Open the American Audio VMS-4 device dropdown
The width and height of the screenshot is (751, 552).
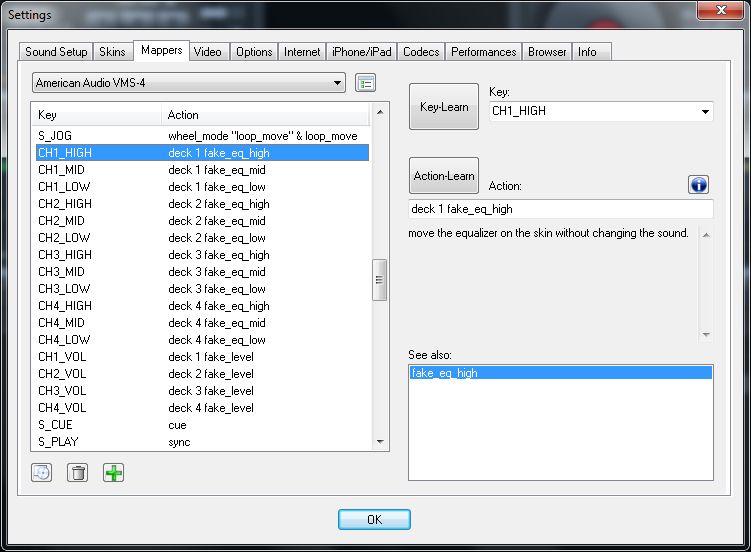pyautogui.click(x=189, y=83)
